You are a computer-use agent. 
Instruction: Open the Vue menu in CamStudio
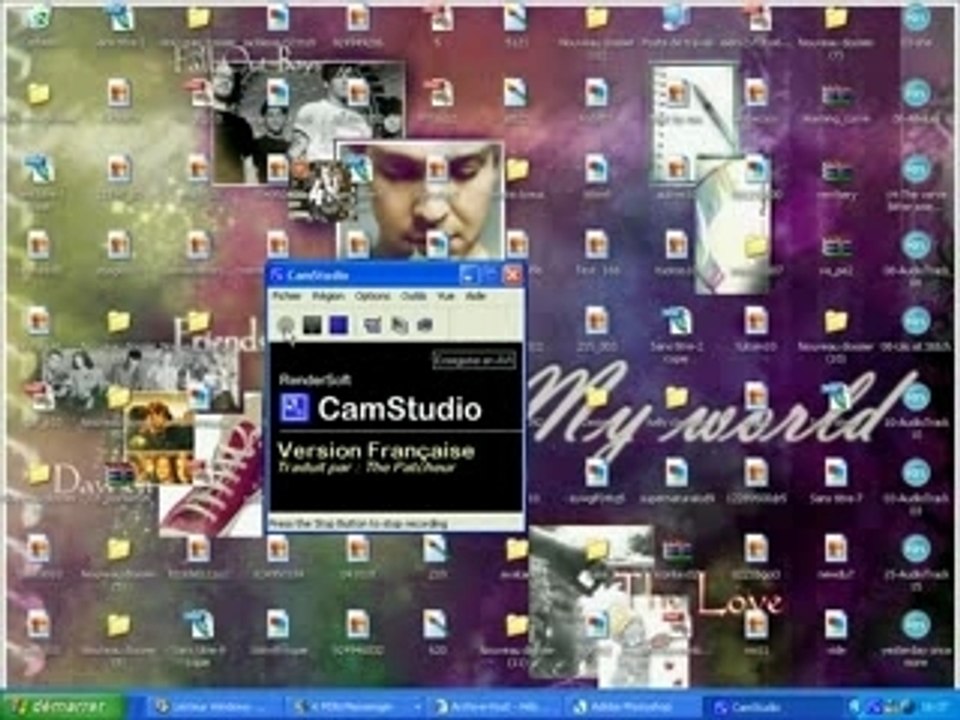coord(445,296)
